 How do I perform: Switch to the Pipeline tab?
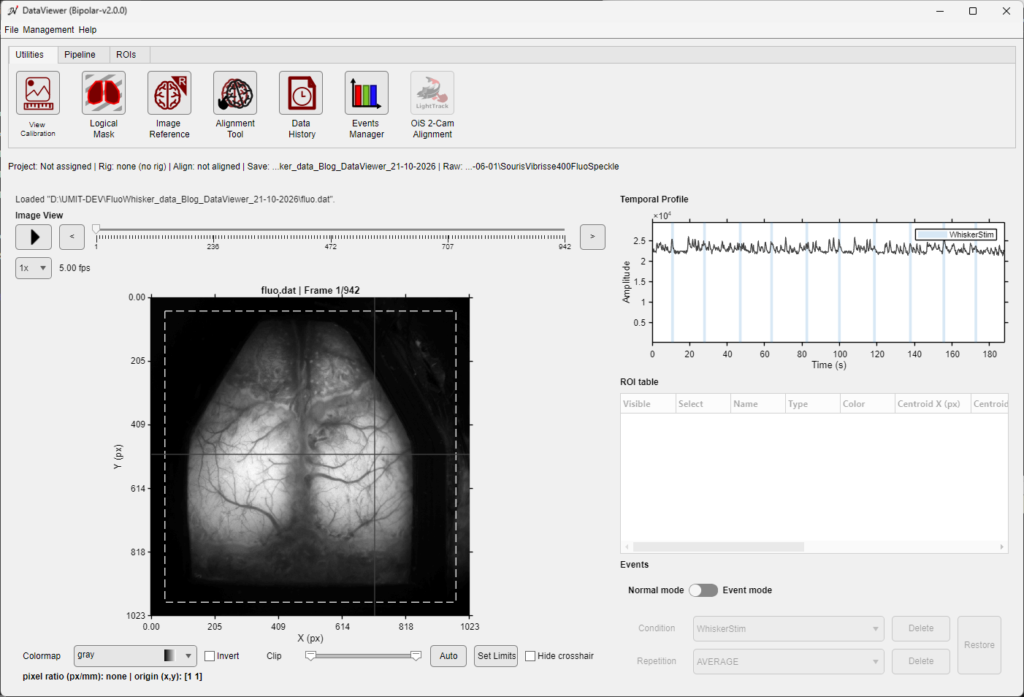pos(80,55)
